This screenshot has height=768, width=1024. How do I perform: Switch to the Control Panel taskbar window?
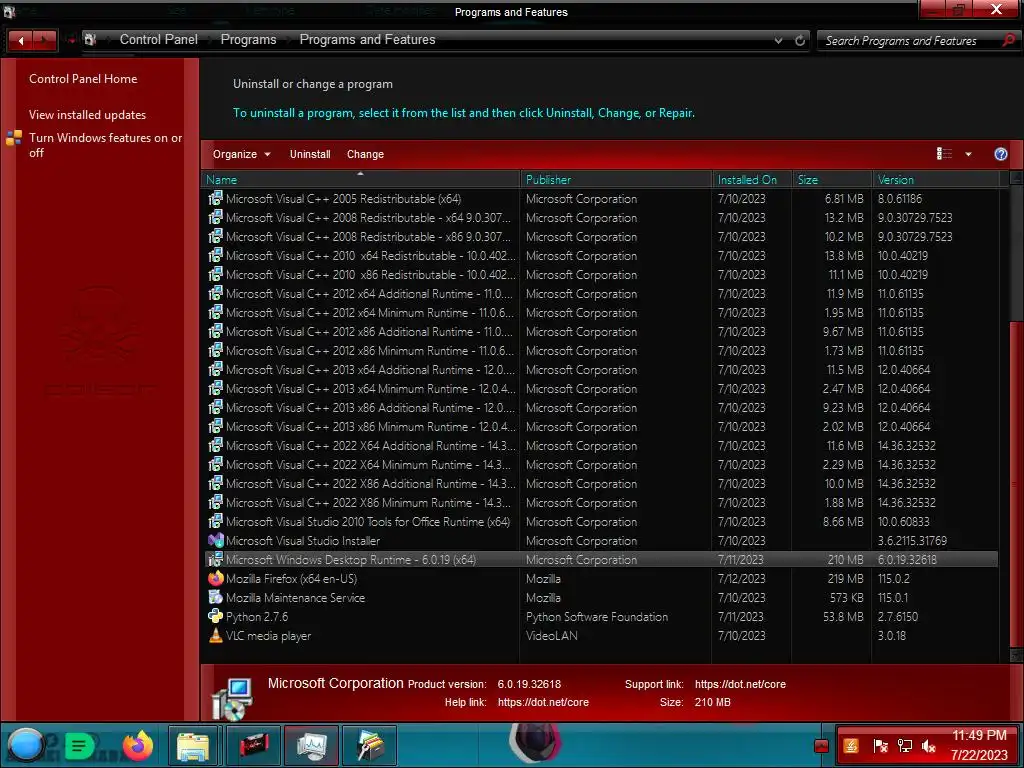pos(312,745)
